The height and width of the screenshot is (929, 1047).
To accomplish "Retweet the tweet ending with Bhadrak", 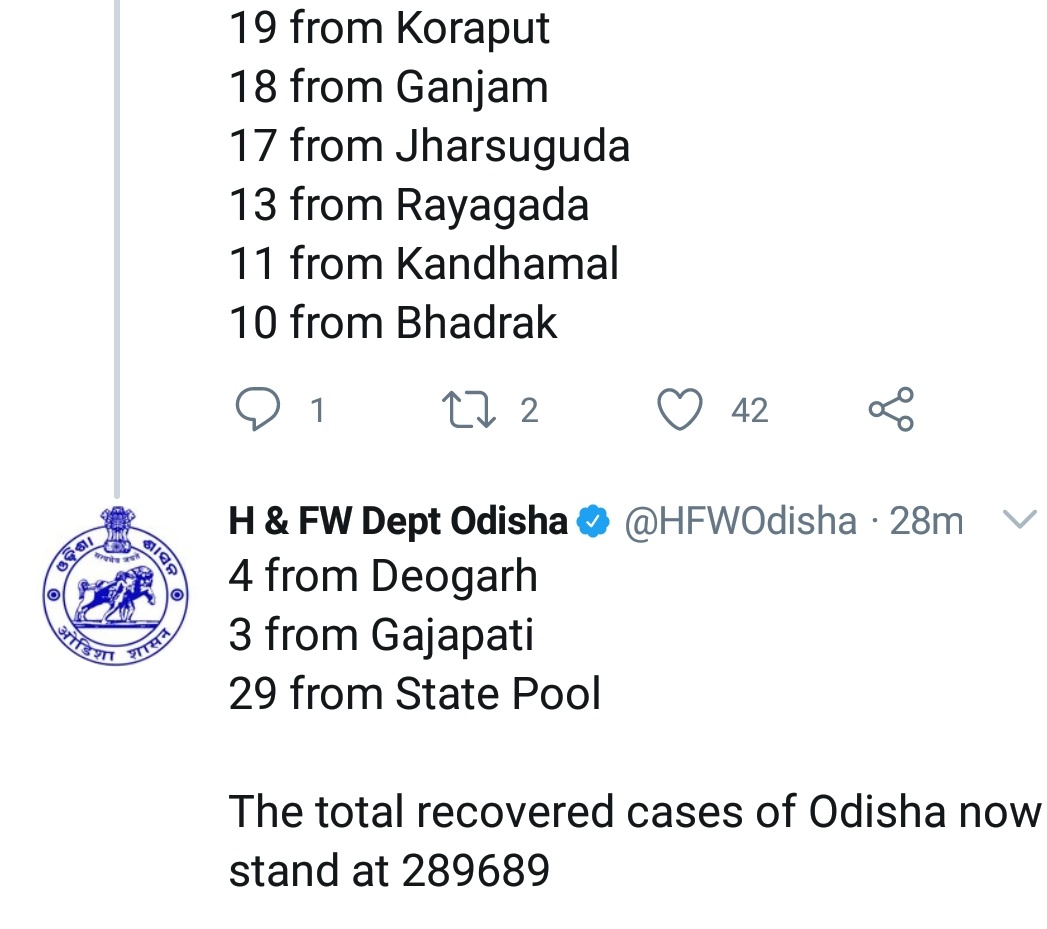I will coord(466,410).
